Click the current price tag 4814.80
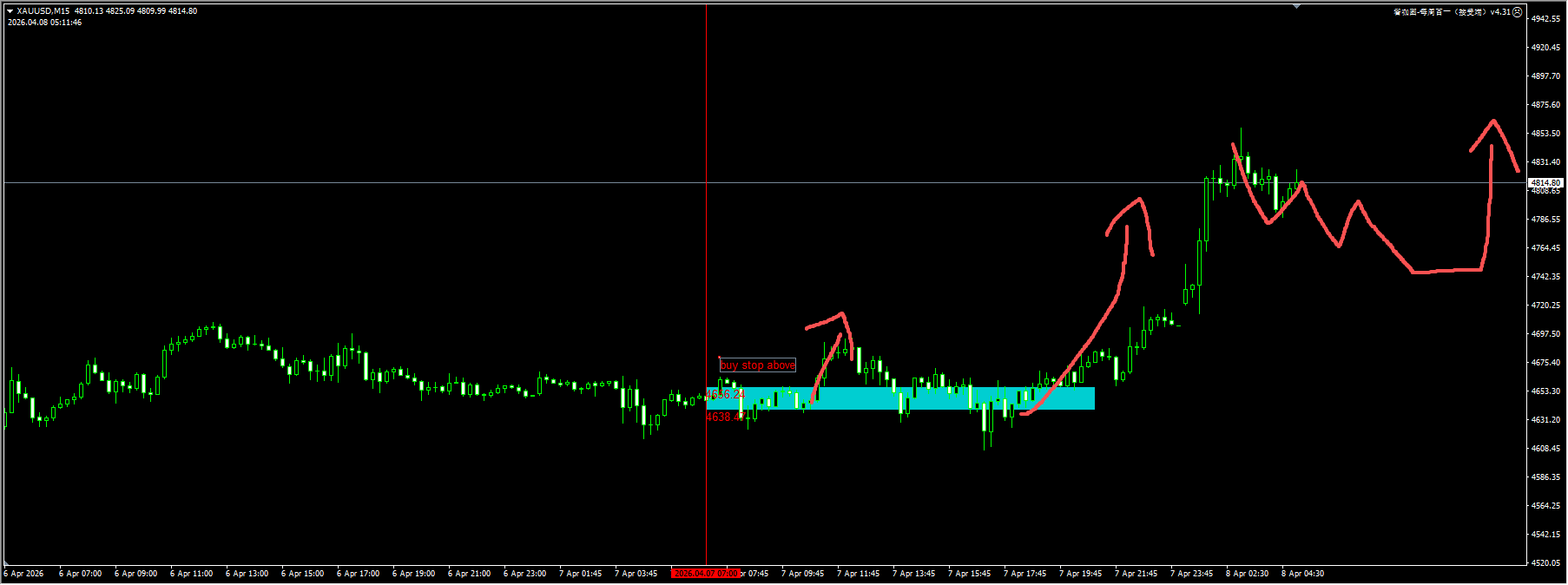Screen dimensions: 1568x585 [x=1545, y=183]
